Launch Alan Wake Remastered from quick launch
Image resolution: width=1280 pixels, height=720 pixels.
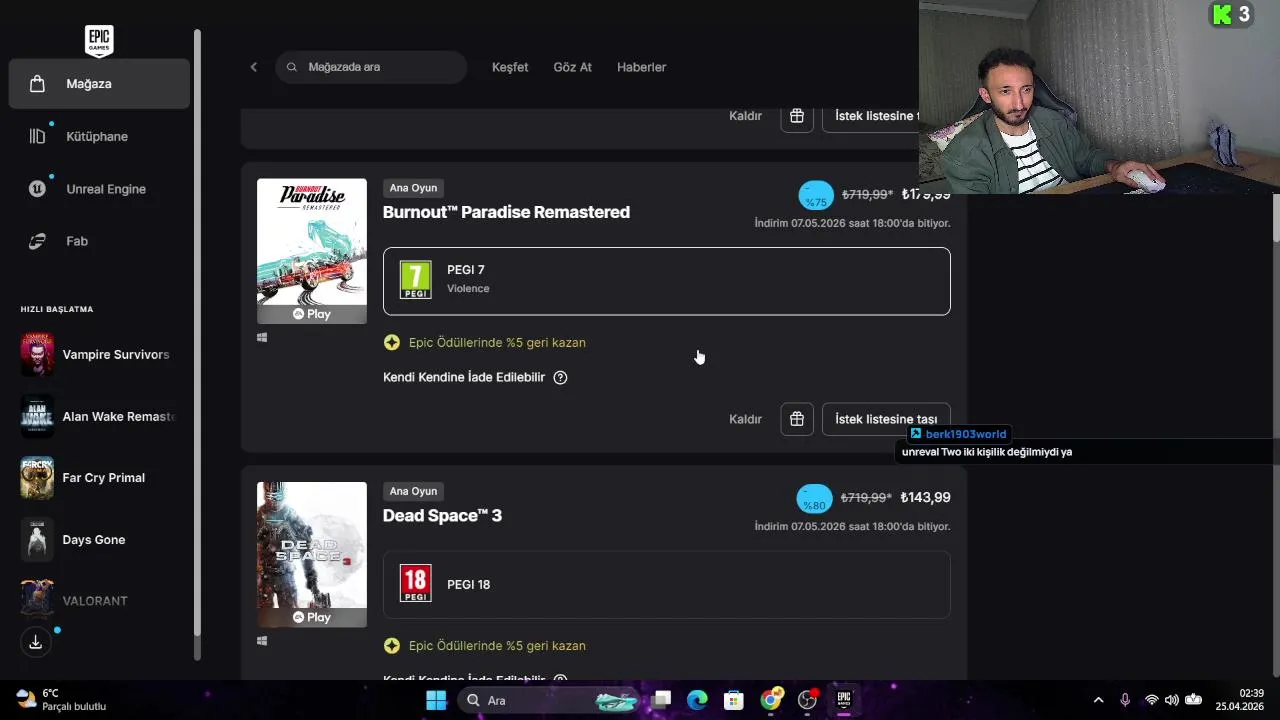pos(99,417)
